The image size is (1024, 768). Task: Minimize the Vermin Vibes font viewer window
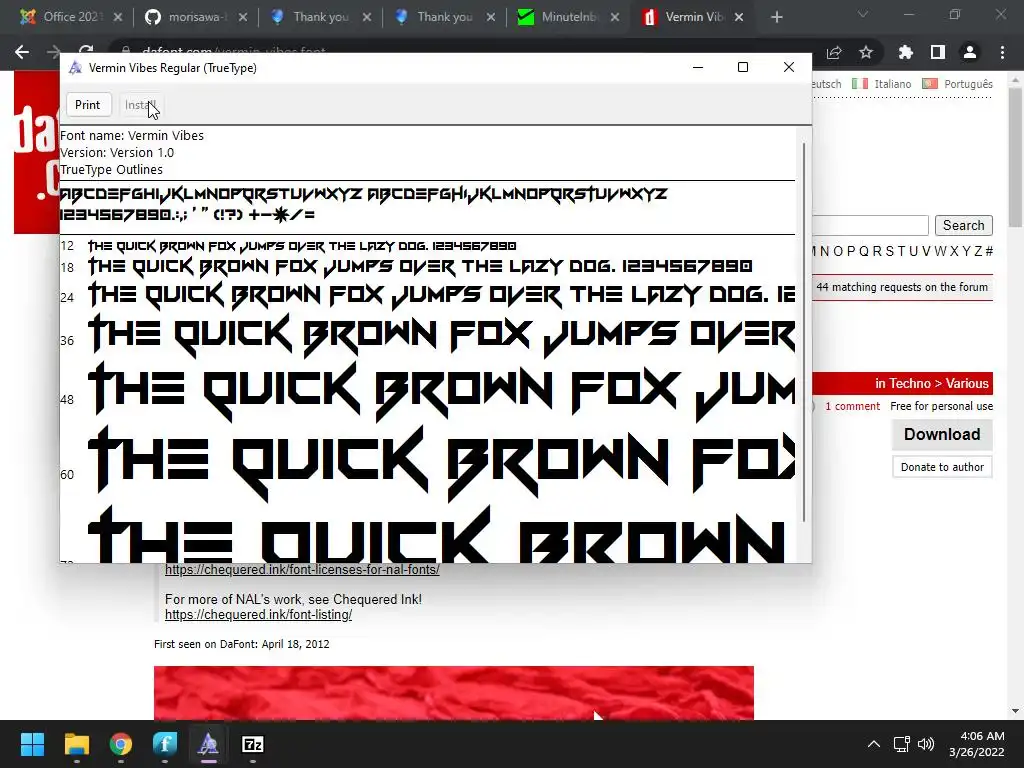[x=697, y=67]
